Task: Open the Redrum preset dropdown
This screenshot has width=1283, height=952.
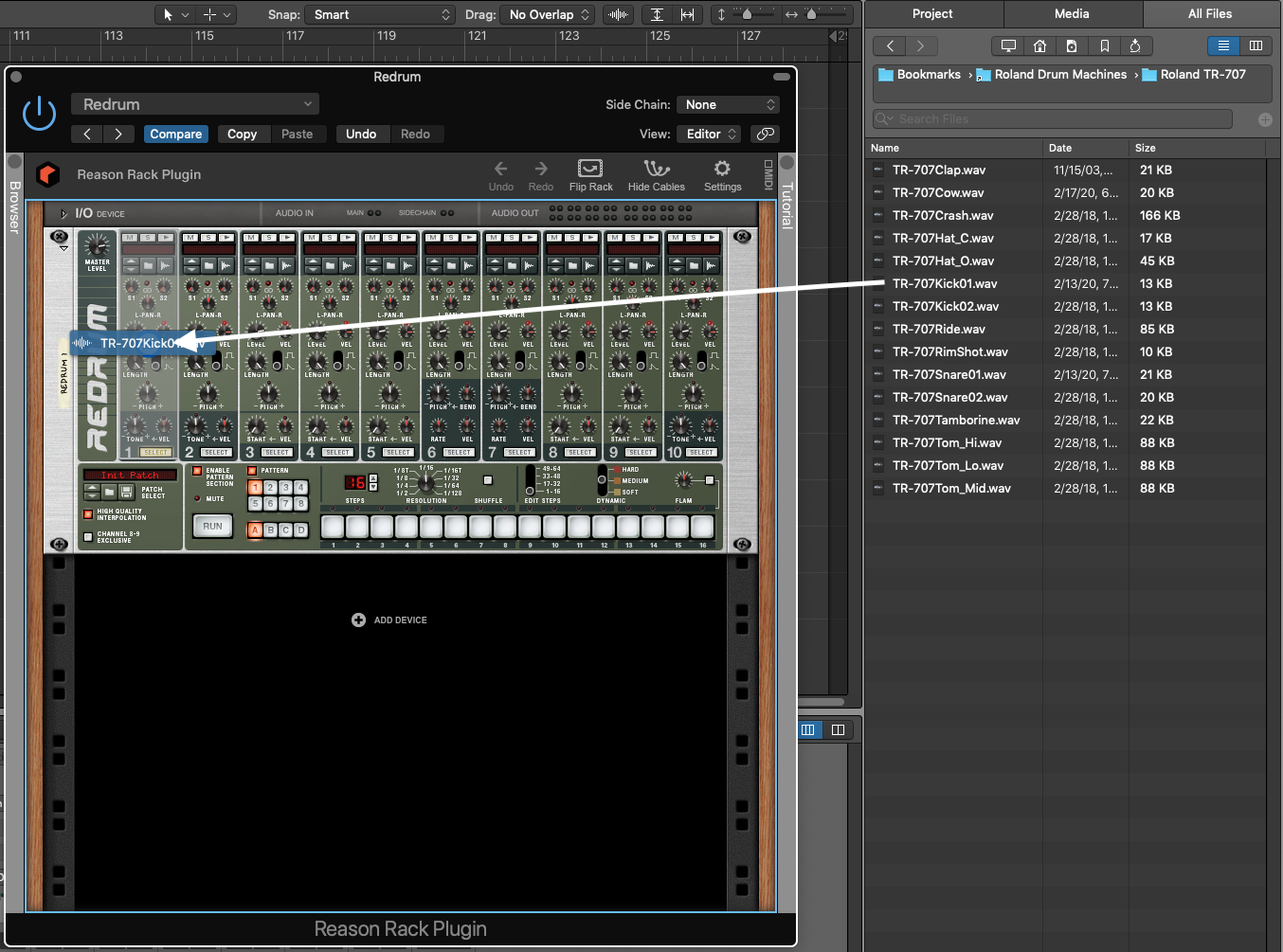Action: [x=195, y=104]
